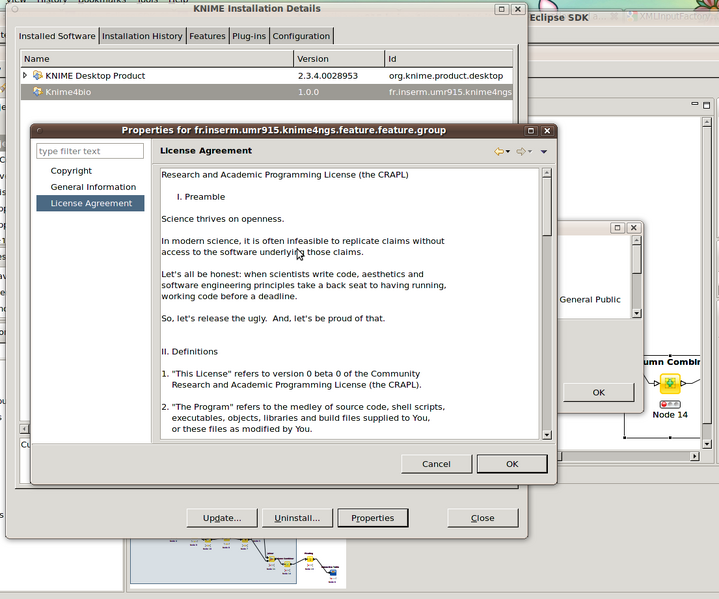Select Copyright in the properties tree
719x599 pixels.
point(71,171)
